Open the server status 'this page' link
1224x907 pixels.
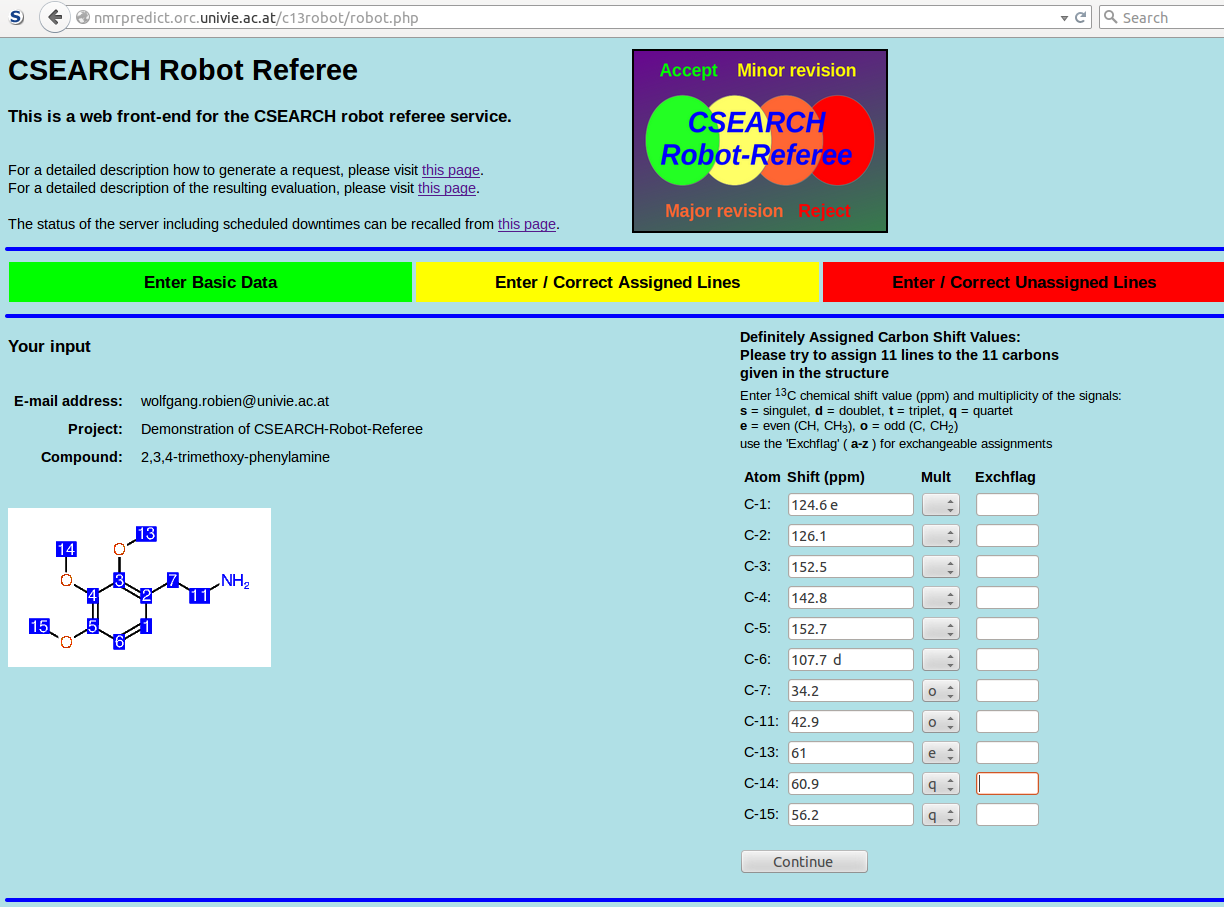526,224
